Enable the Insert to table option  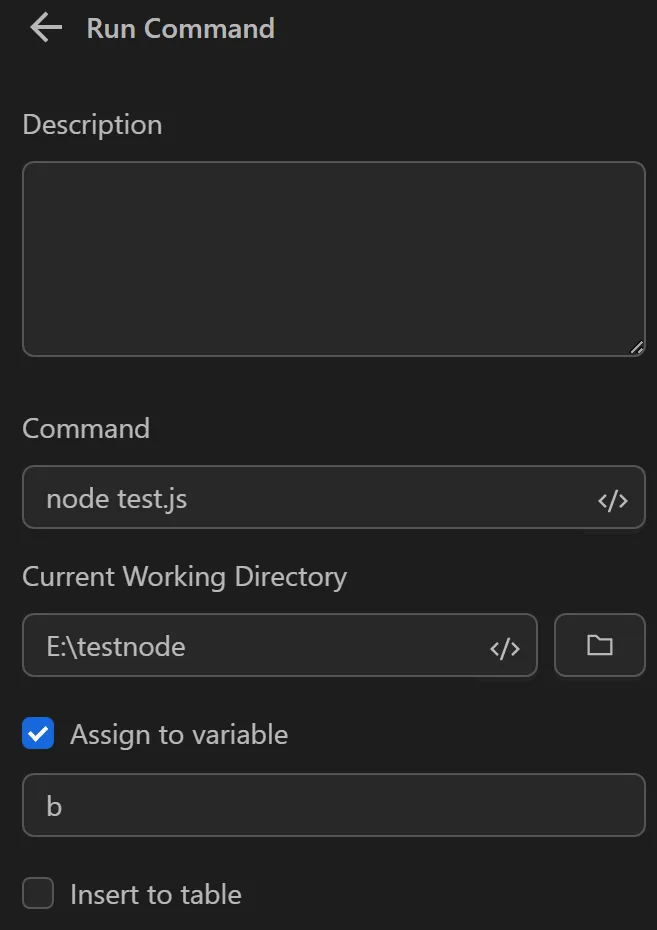click(x=38, y=894)
